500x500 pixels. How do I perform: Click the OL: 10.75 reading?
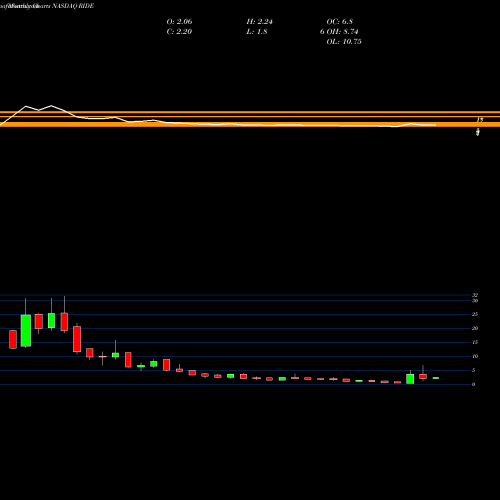344,42
